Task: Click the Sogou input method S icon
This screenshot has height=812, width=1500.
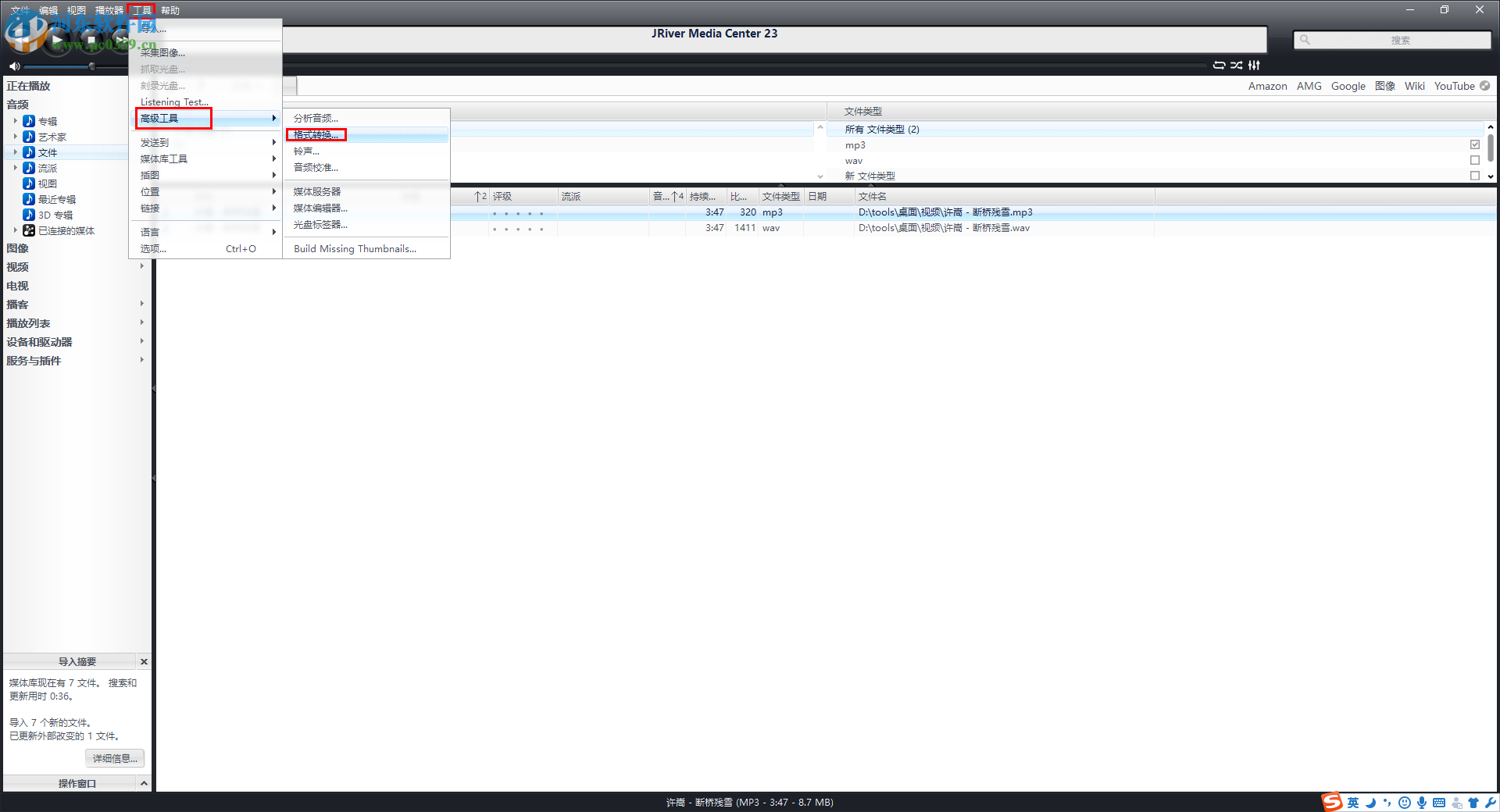Action: [x=1332, y=802]
